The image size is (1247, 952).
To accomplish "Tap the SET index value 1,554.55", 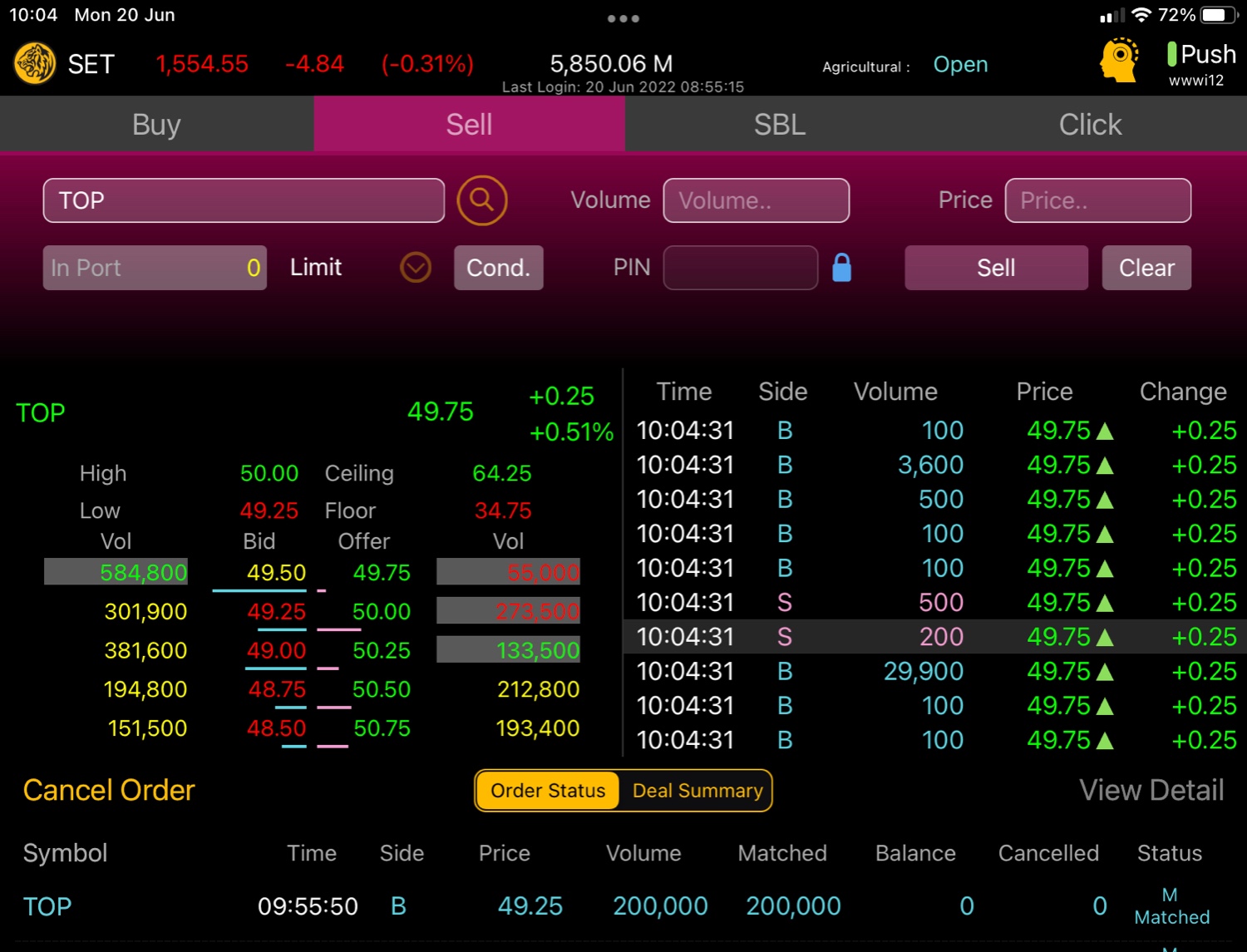I will pyautogui.click(x=202, y=64).
